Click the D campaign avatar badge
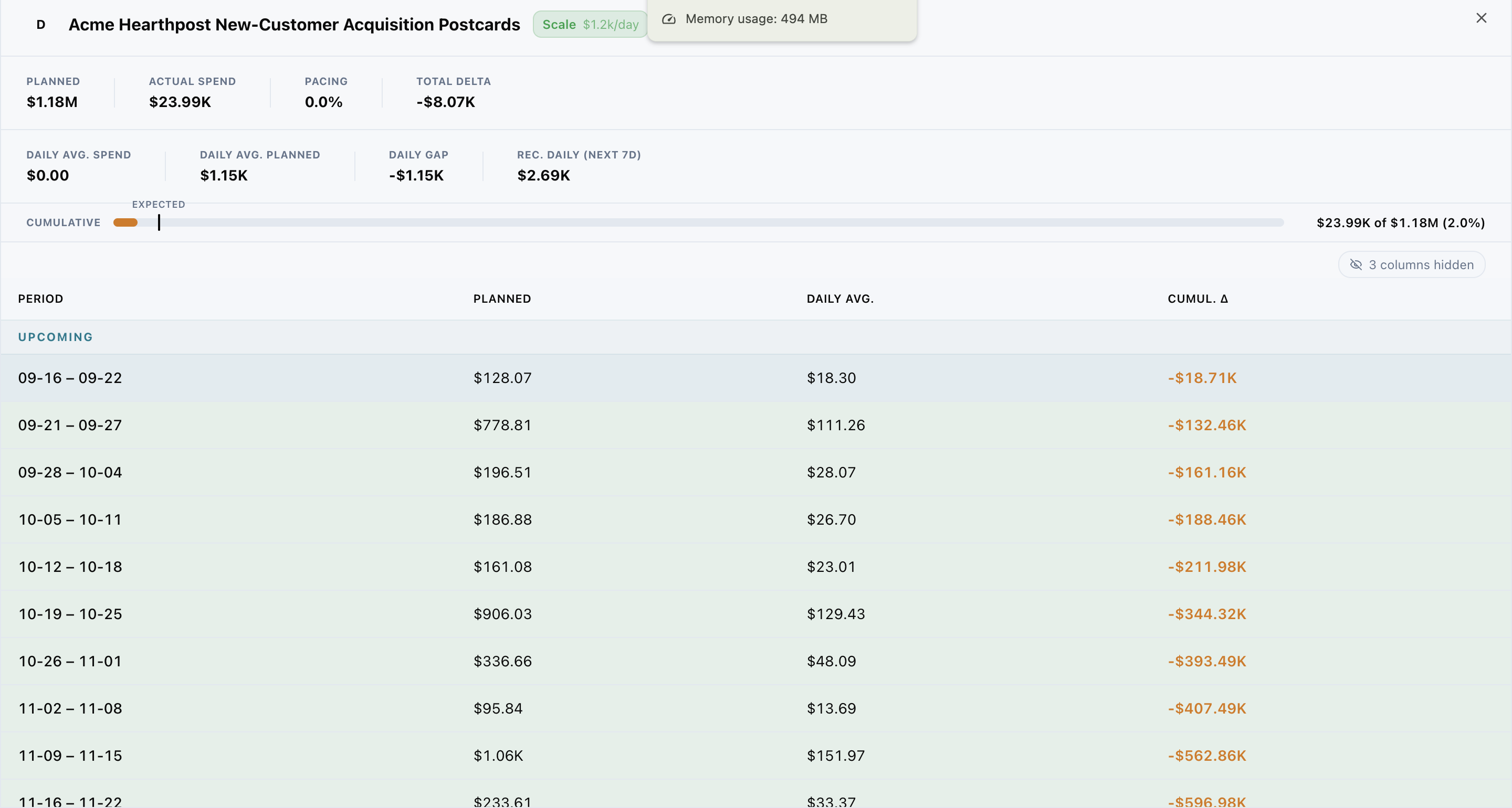 click(40, 25)
